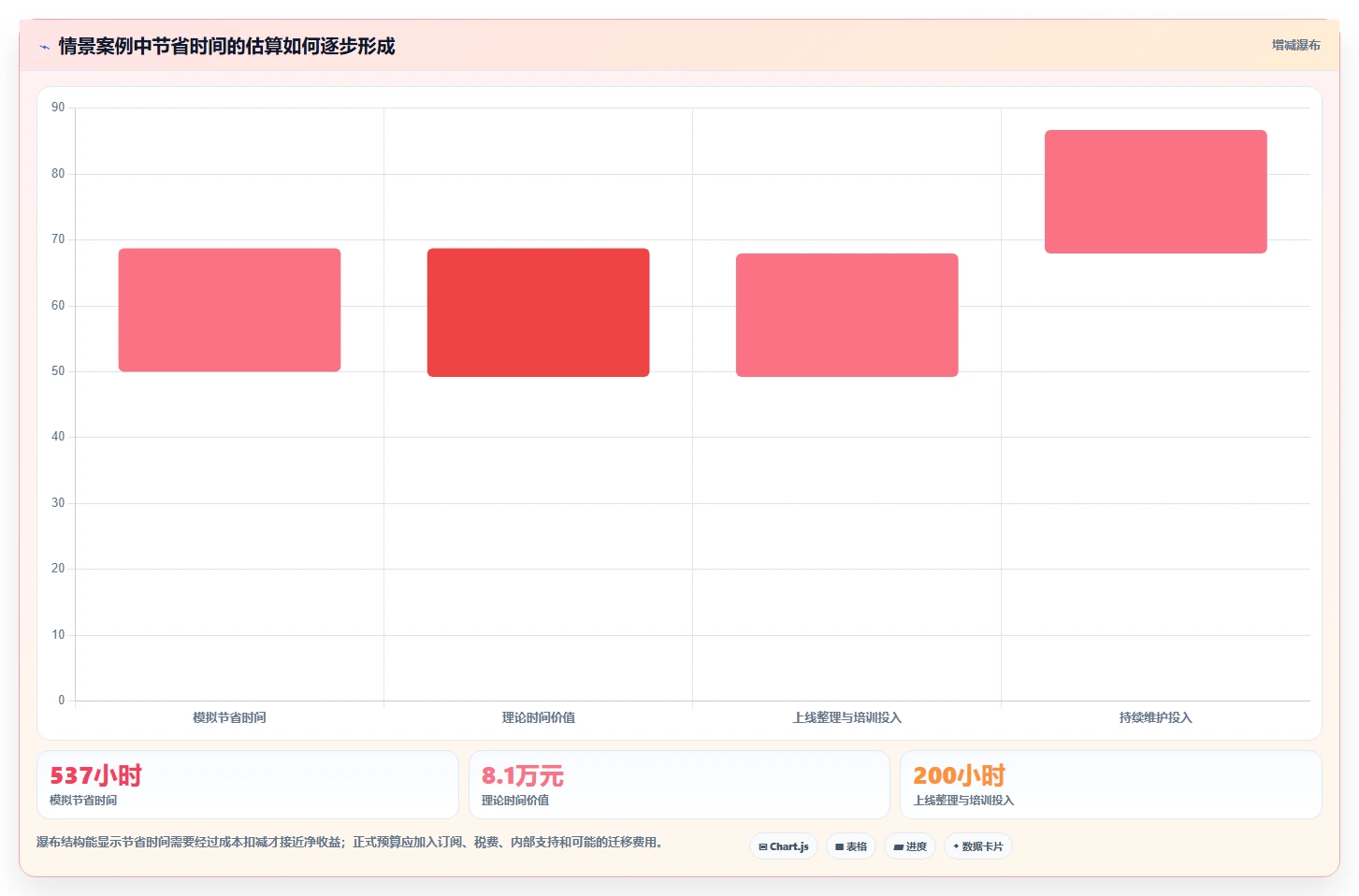Open the 8.1万元 stat card
Viewport: 1359px width, 896px height.
679,785
